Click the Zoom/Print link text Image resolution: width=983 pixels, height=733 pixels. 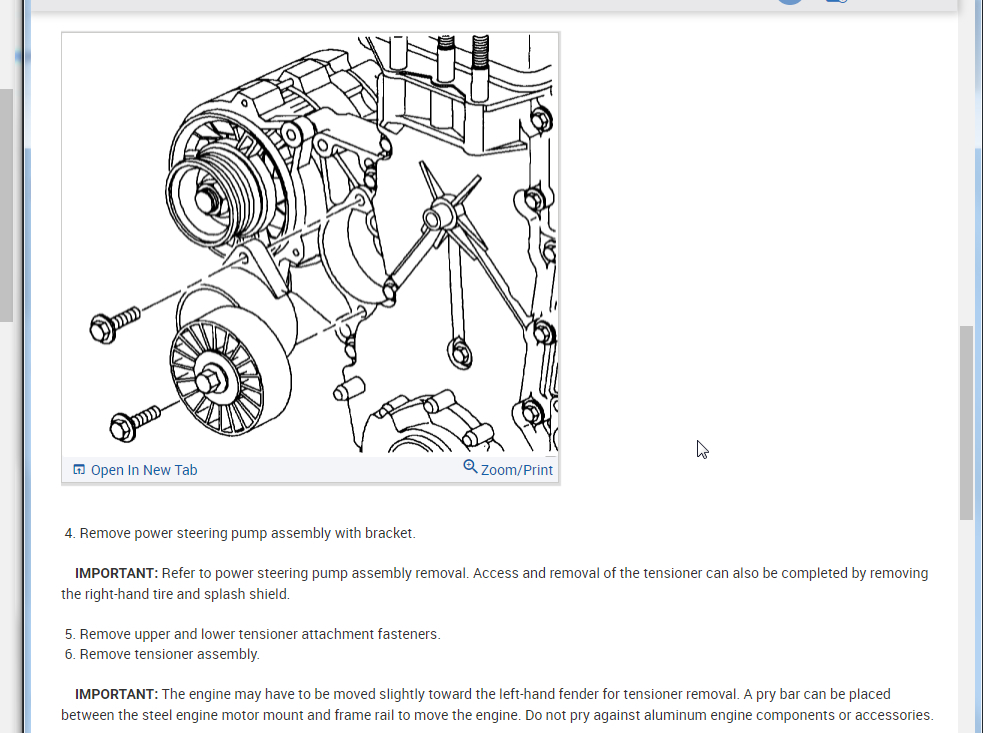point(517,470)
